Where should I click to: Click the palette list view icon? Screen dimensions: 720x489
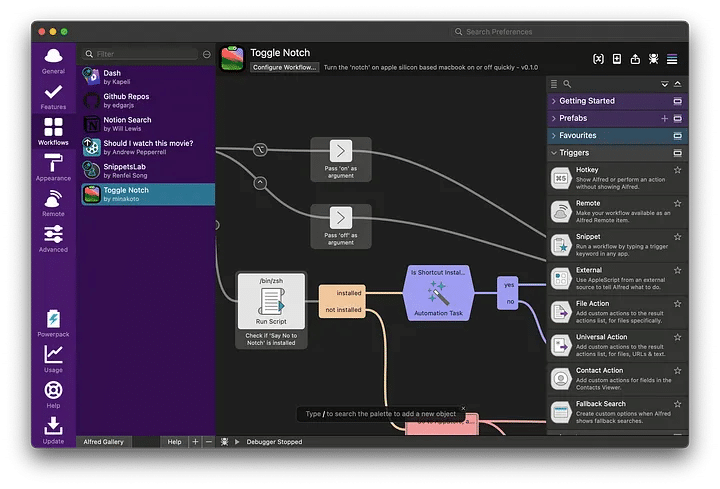(x=554, y=84)
